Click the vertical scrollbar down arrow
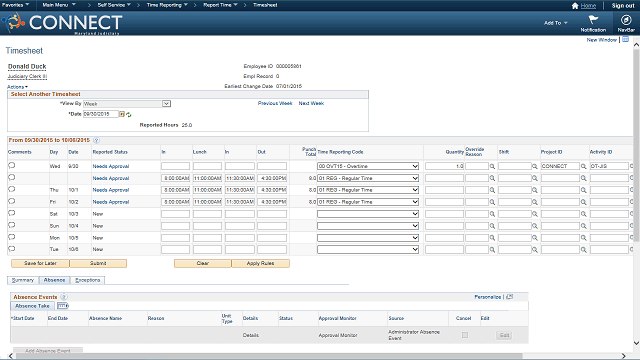Viewport: 640px width, 360px height. 636,343
